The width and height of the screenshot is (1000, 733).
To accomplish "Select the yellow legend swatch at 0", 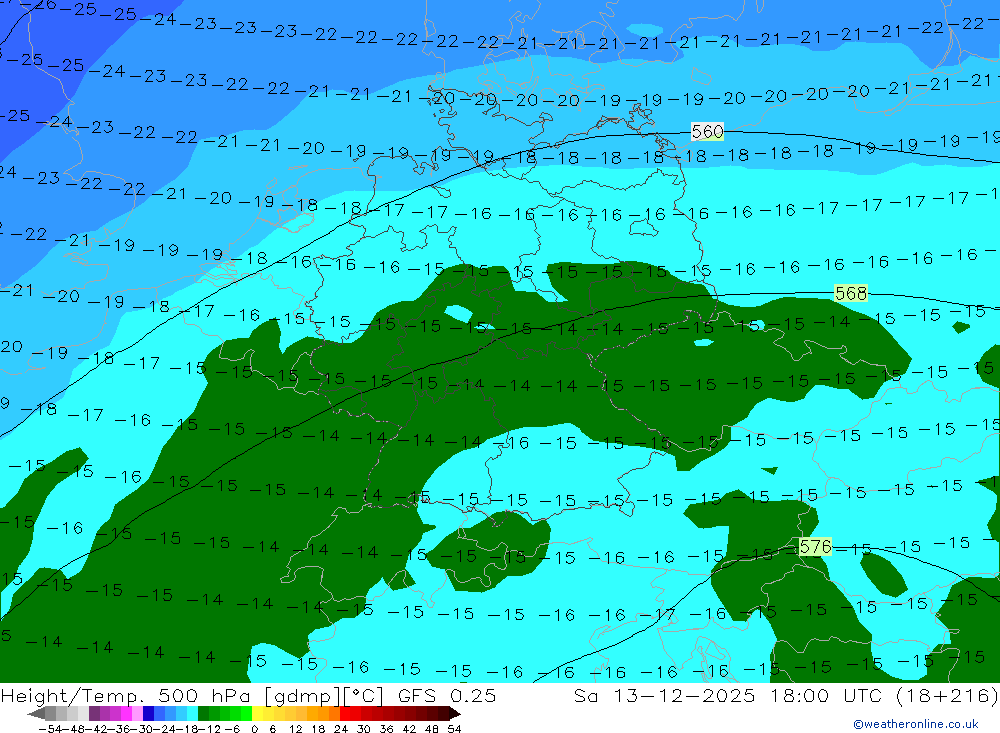I will click(258, 714).
